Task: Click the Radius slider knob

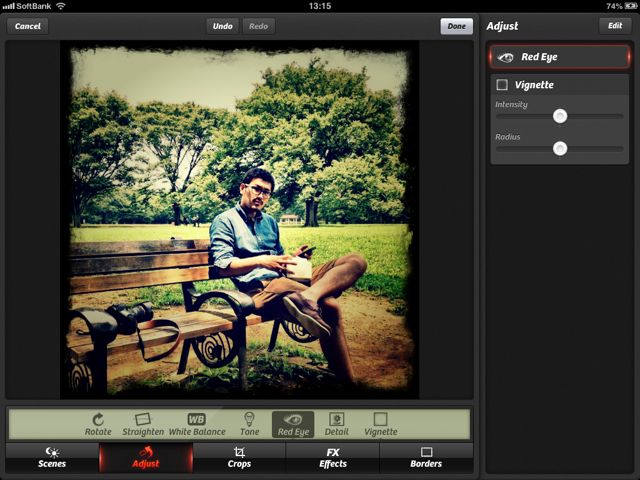Action: point(560,149)
